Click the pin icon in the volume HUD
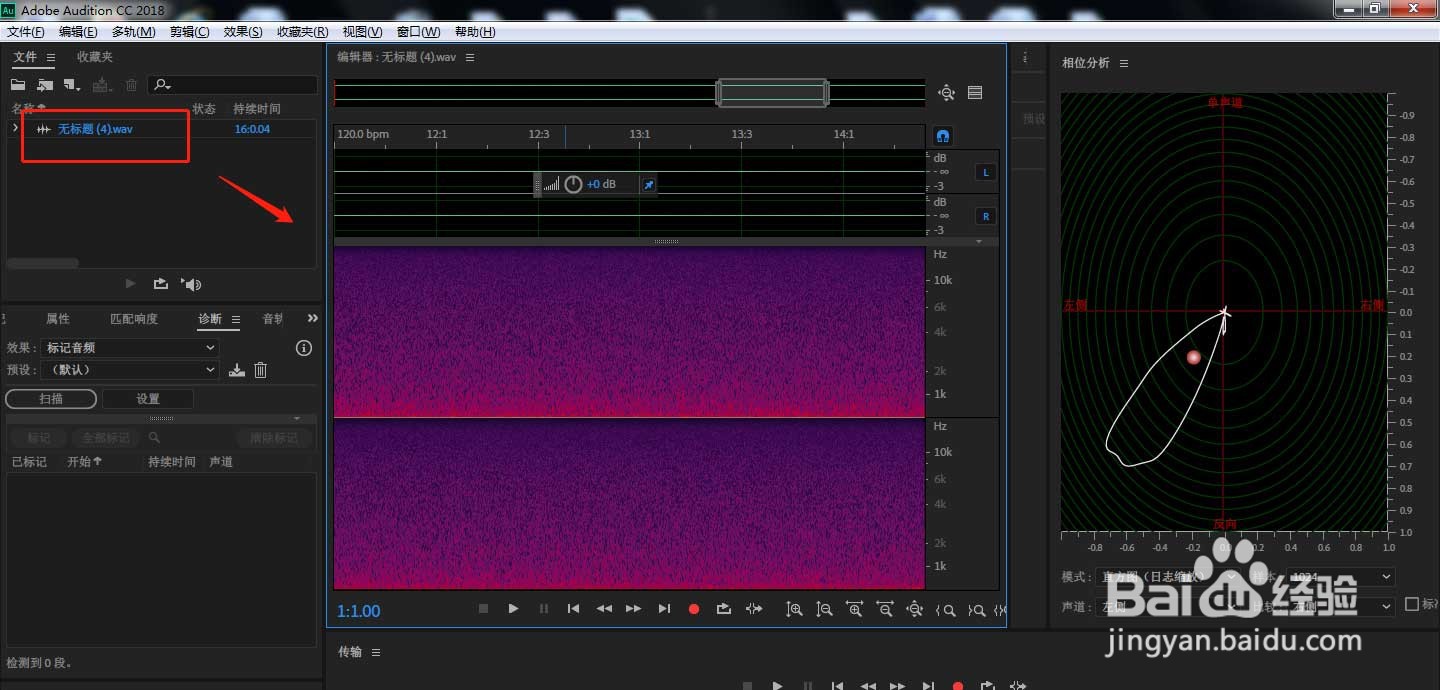Image resolution: width=1440 pixels, height=690 pixels. pos(648,185)
